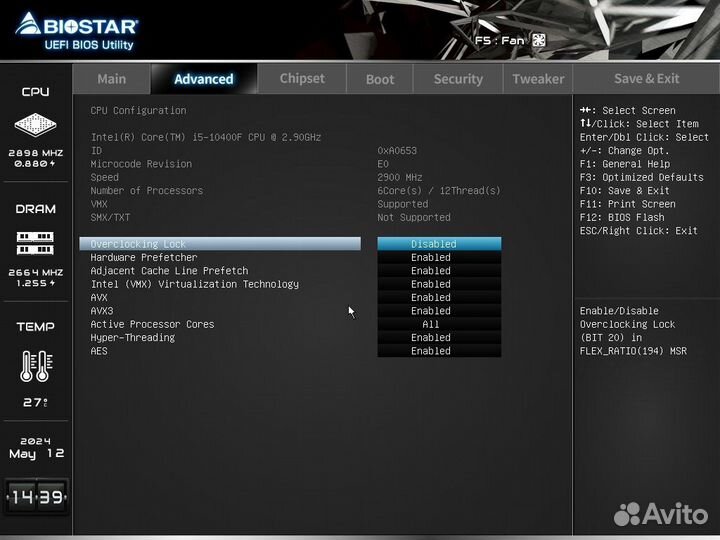This screenshot has width=720, height=540.
Task: Click the CPU chip icon in sidebar
Action: point(35,124)
